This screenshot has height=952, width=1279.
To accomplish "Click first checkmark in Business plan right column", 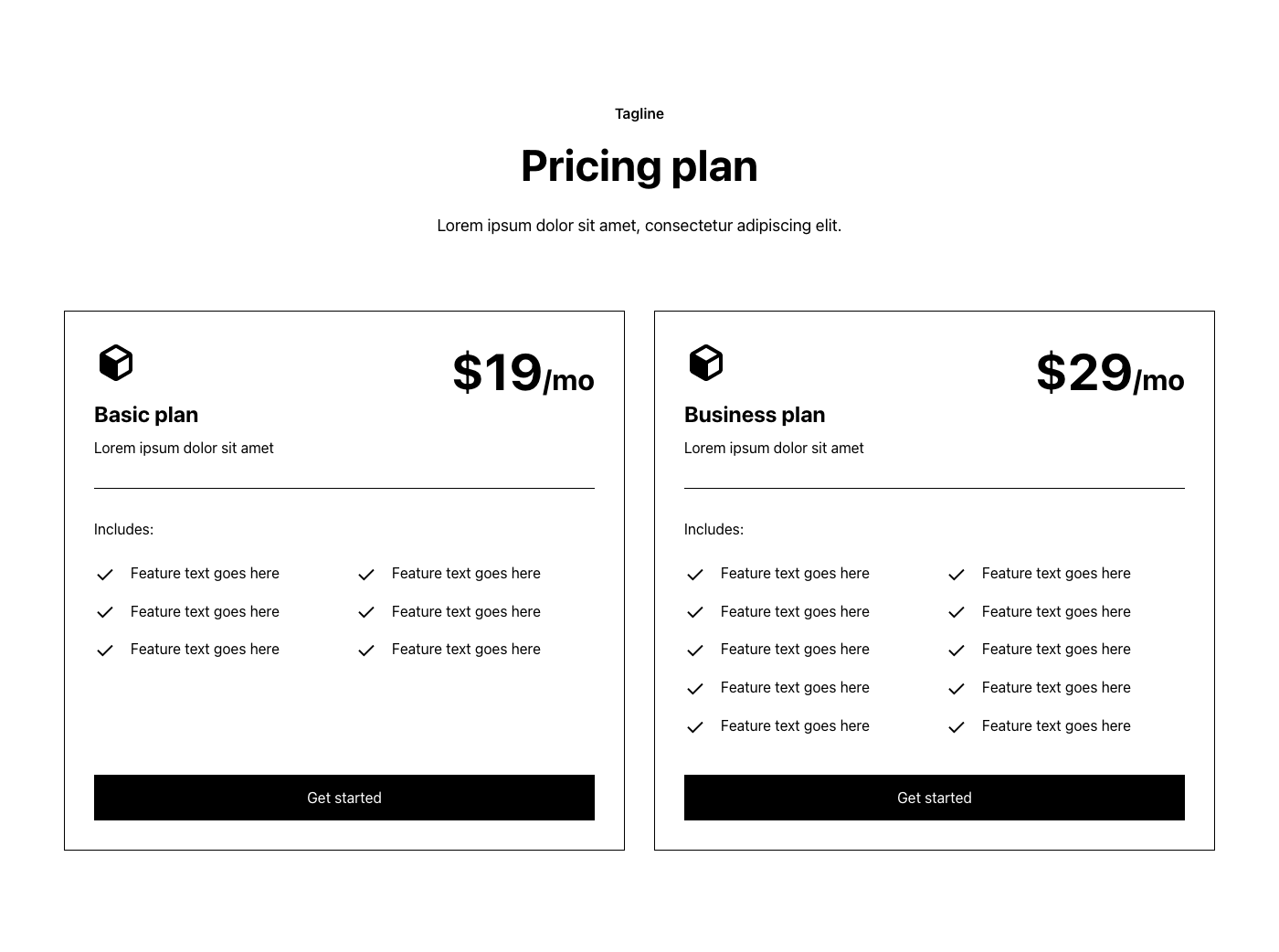I will point(957,575).
